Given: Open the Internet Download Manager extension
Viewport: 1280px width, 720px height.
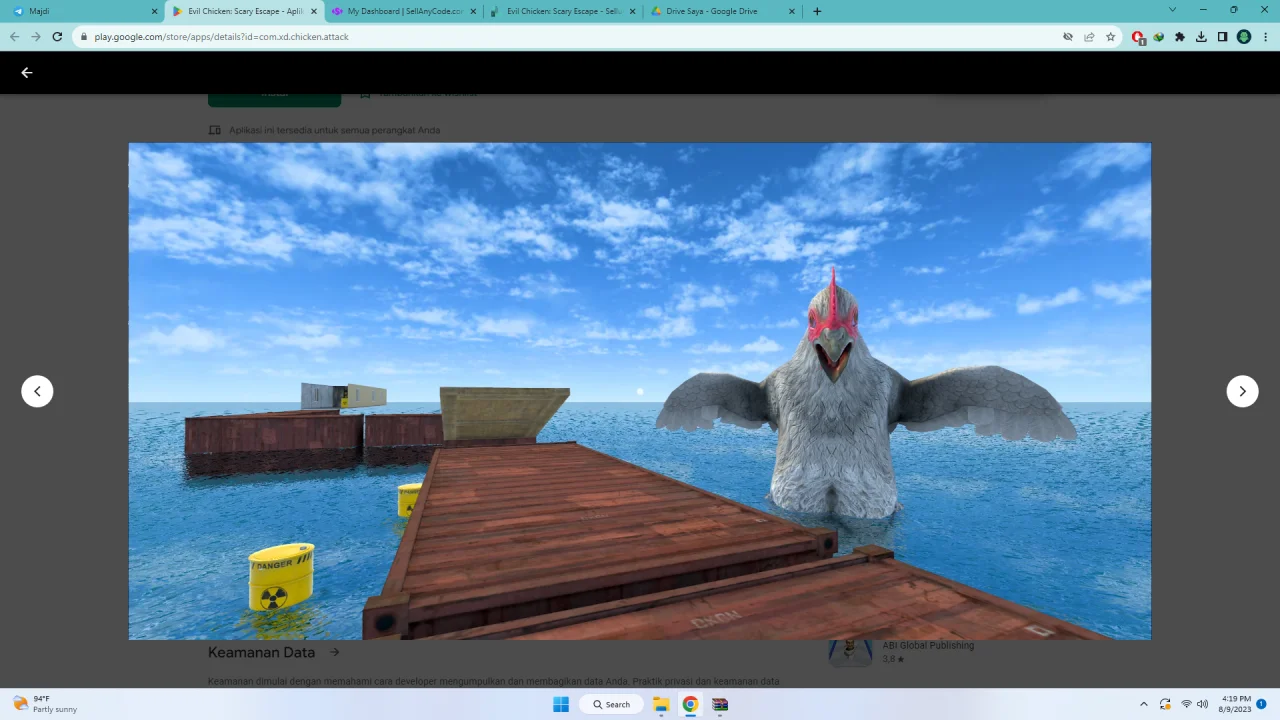Looking at the screenshot, I should click(1159, 37).
